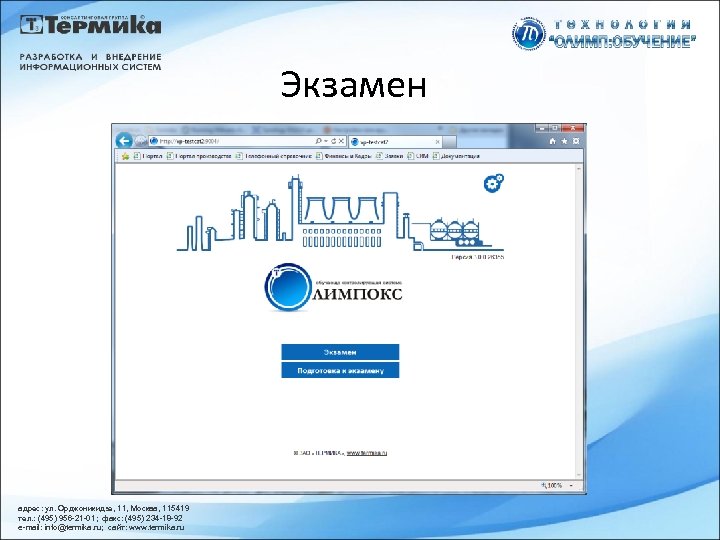Open the Финансы и Кадры bookmark
720x540 pixels.
click(x=343, y=156)
